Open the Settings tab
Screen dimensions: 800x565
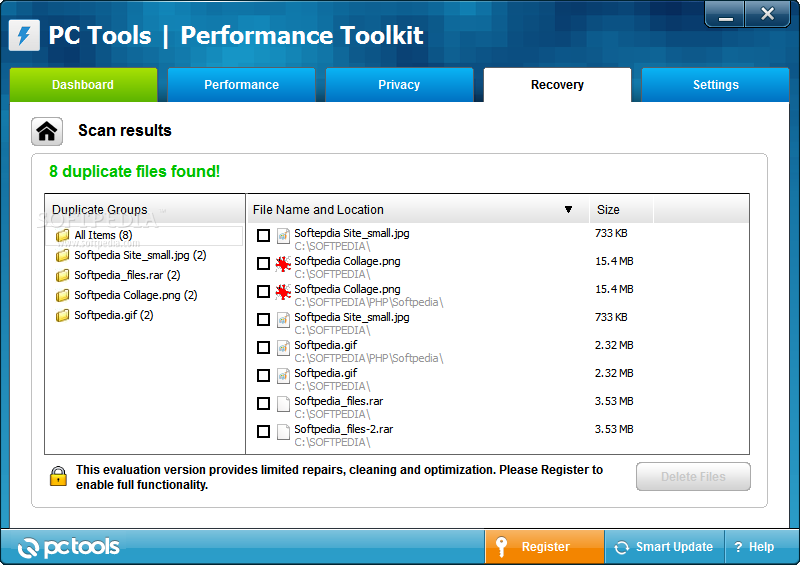[715, 85]
